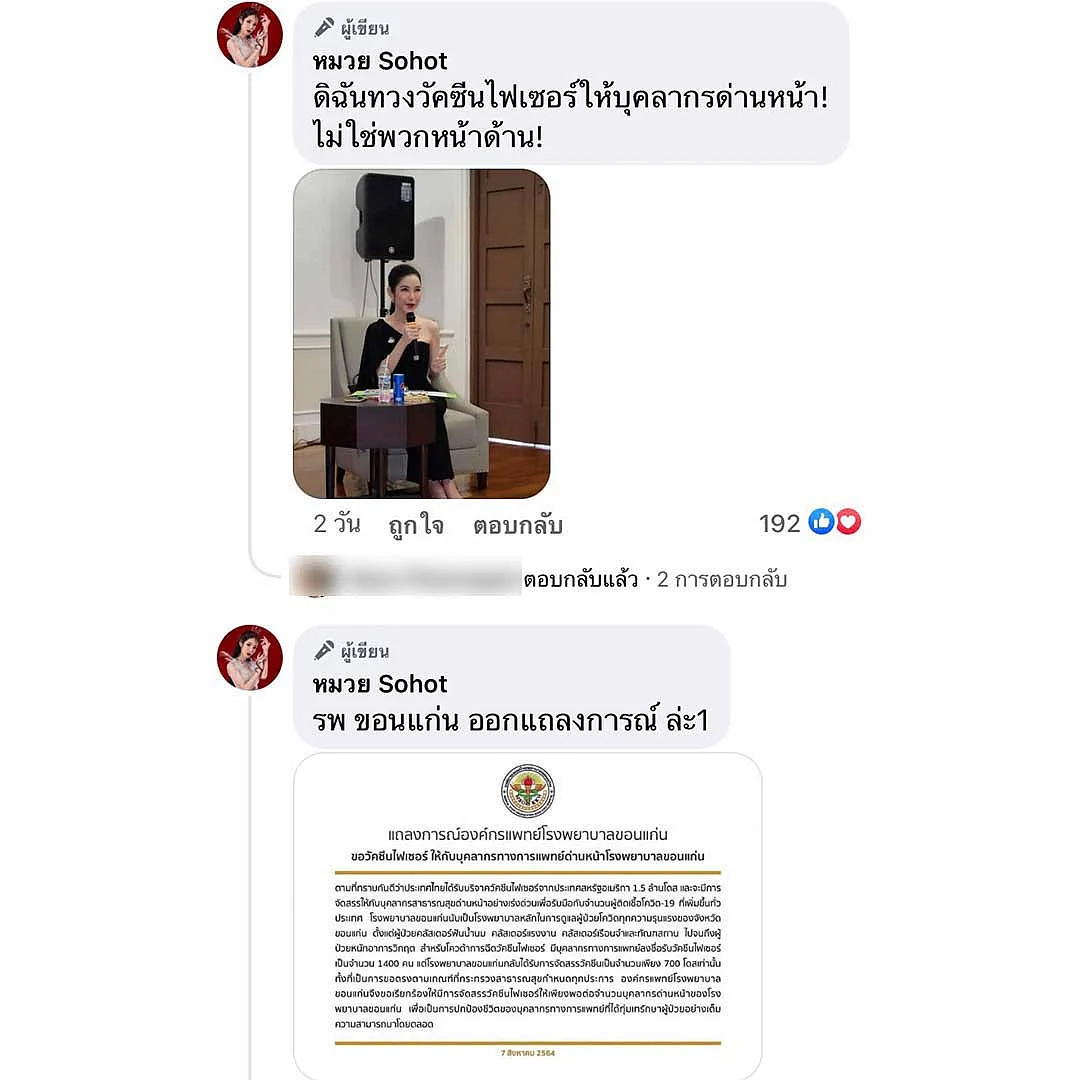1080x1080 pixels.
Task: Click the hospital emblem logo in statement
Action: pos(528,791)
